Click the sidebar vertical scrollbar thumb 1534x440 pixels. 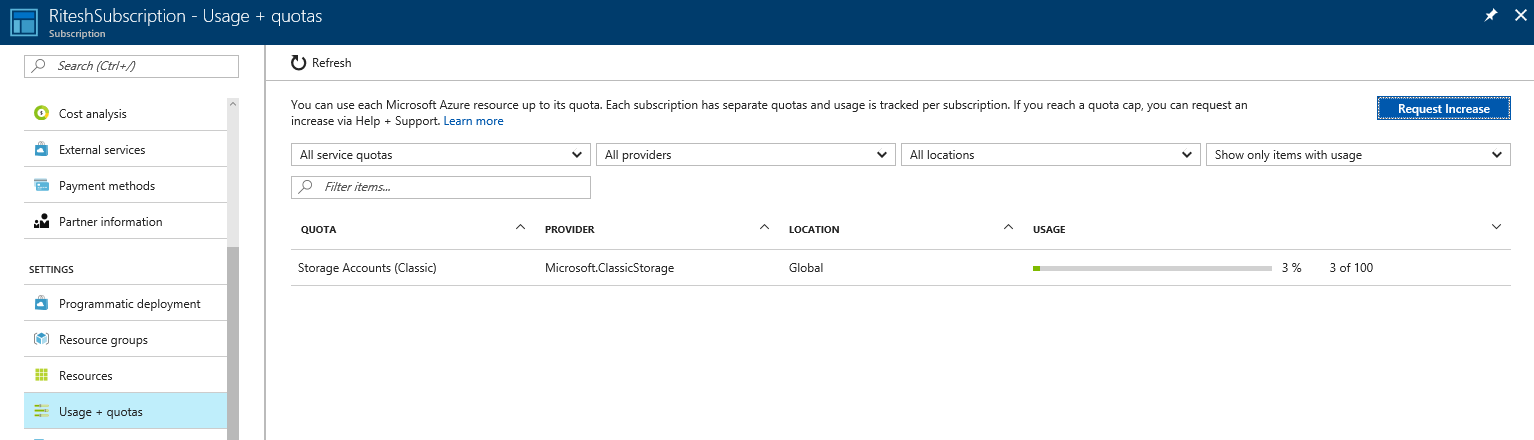click(x=232, y=342)
